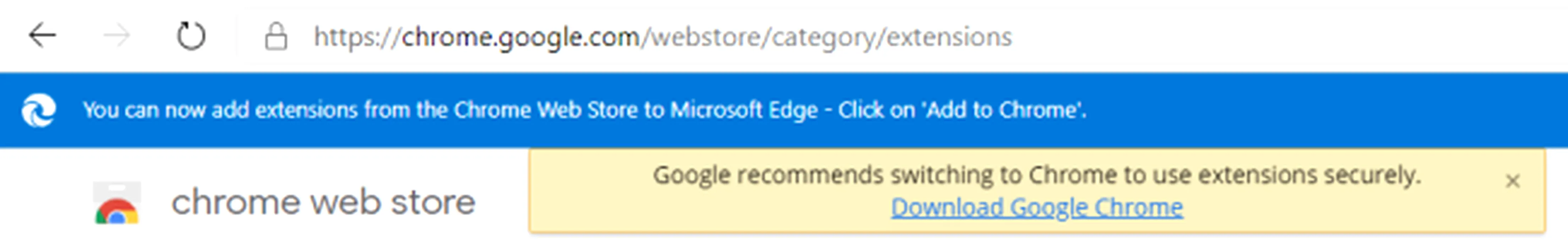This screenshot has height=248, width=1568.
Task: Click empty area right of the address URL
Action: click(x=1278, y=37)
